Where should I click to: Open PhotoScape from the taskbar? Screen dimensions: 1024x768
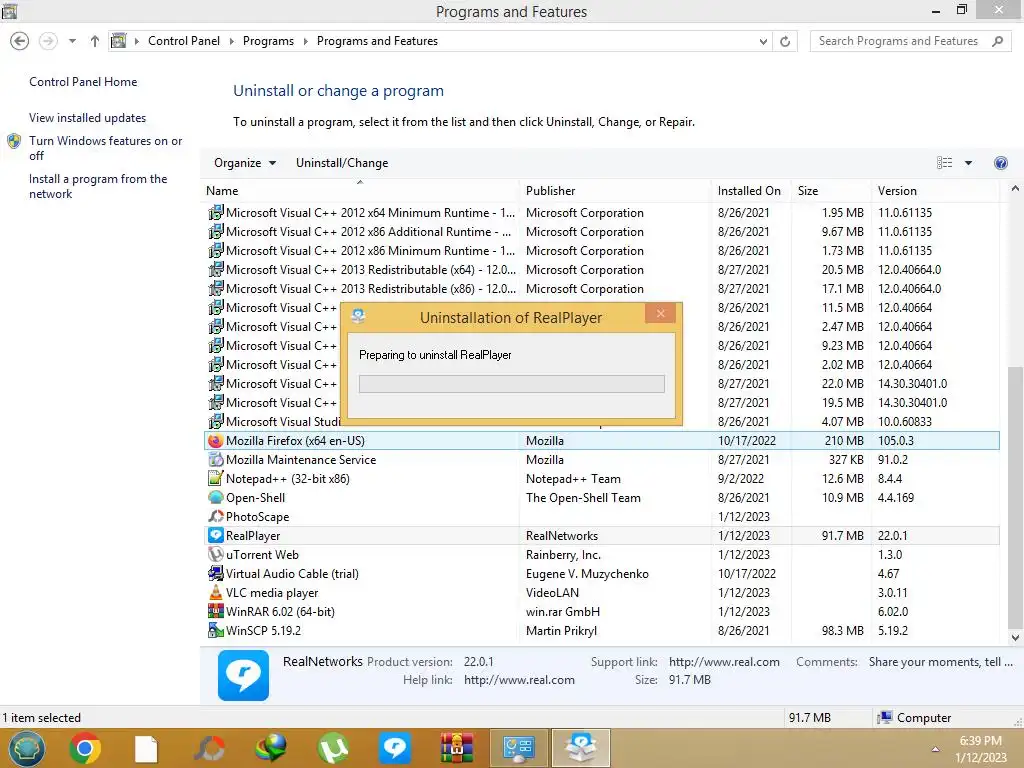[210, 748]
